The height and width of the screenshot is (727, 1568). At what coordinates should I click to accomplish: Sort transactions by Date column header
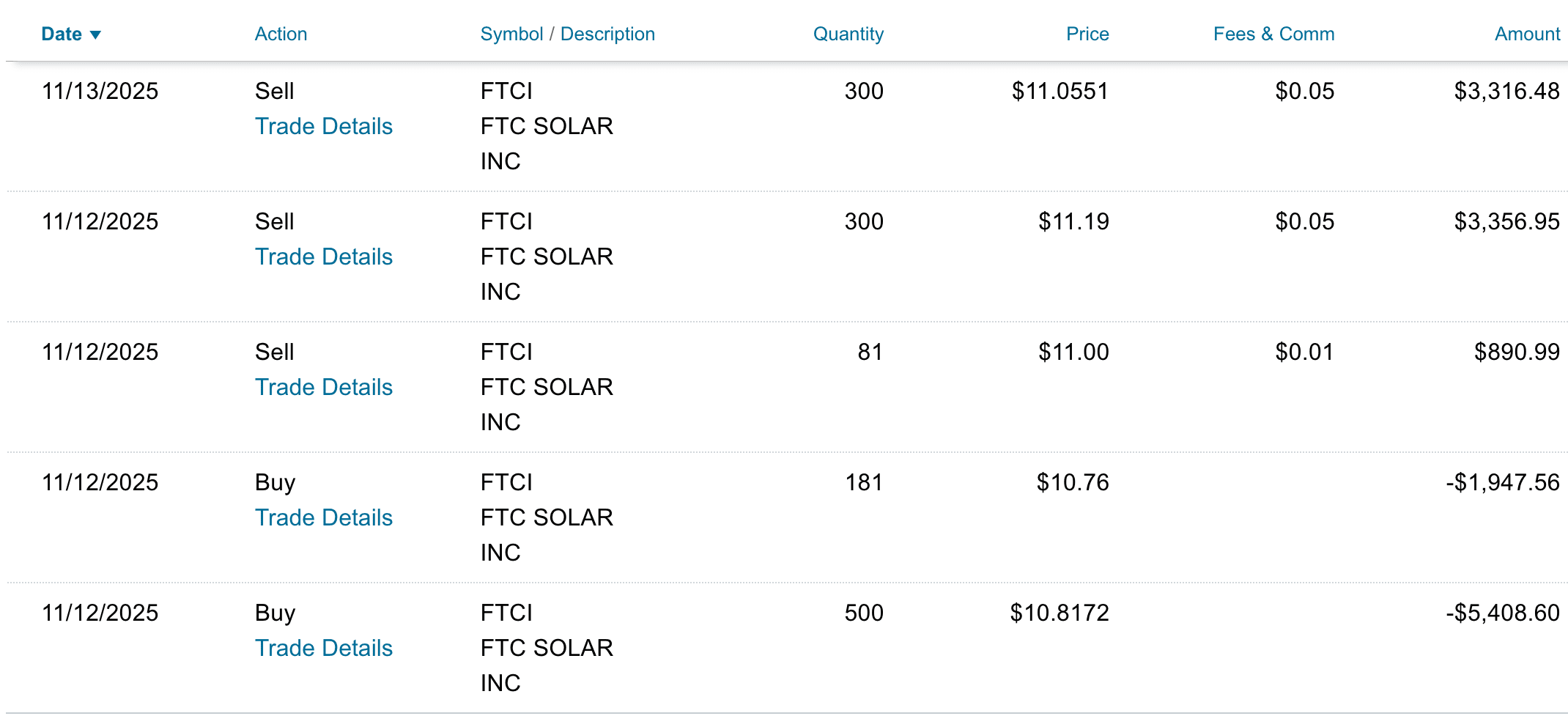pos(62,34)
